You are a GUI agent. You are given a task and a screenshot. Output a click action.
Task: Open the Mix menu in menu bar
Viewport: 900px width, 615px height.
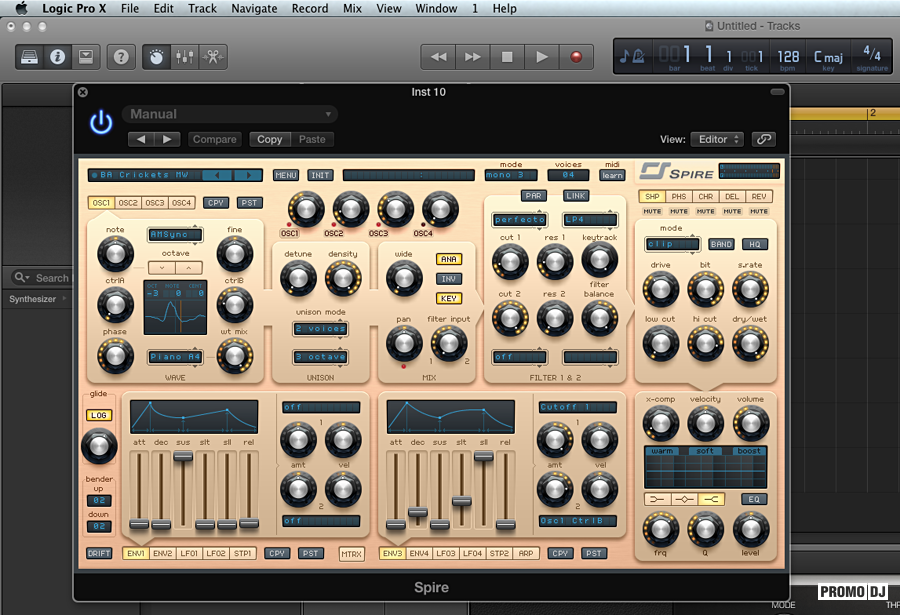pyautogui.click(x=352, y=8)
